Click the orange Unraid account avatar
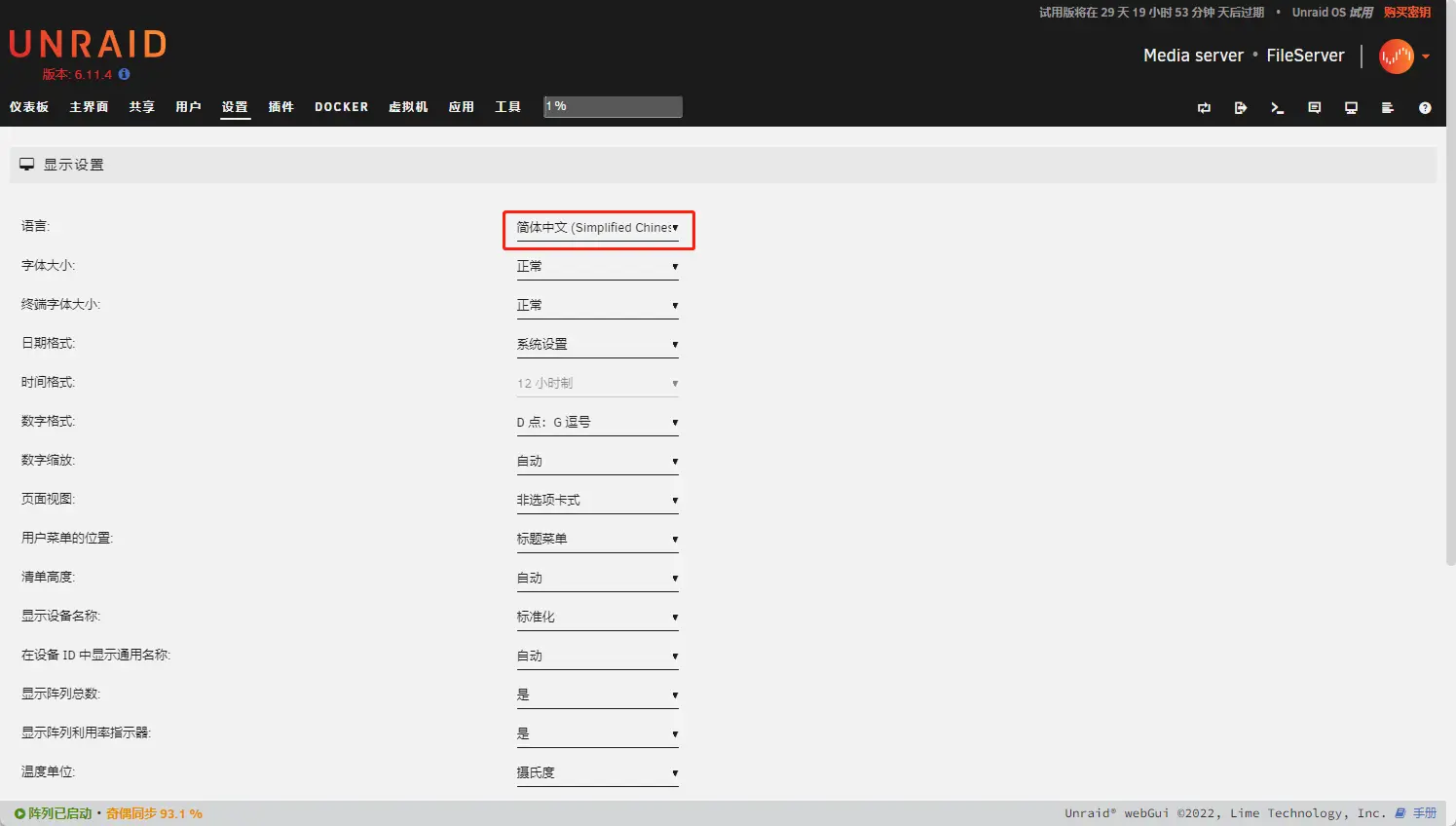This screenshot has width=1456, height=826. (1396, 56)
